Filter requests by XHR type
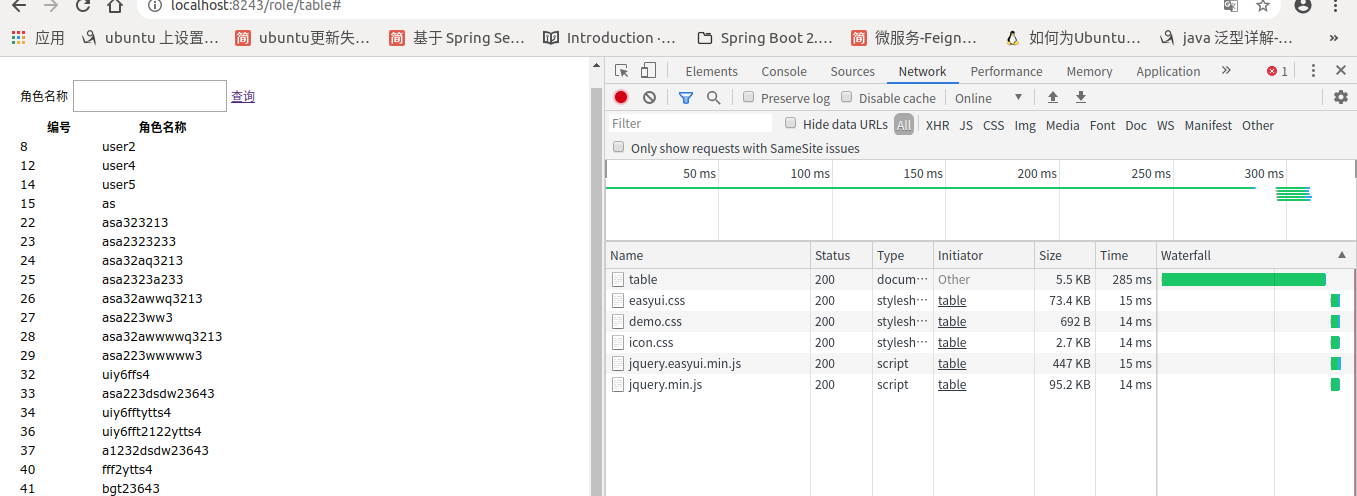This screenshot has width=1357, height=496. 937,125
